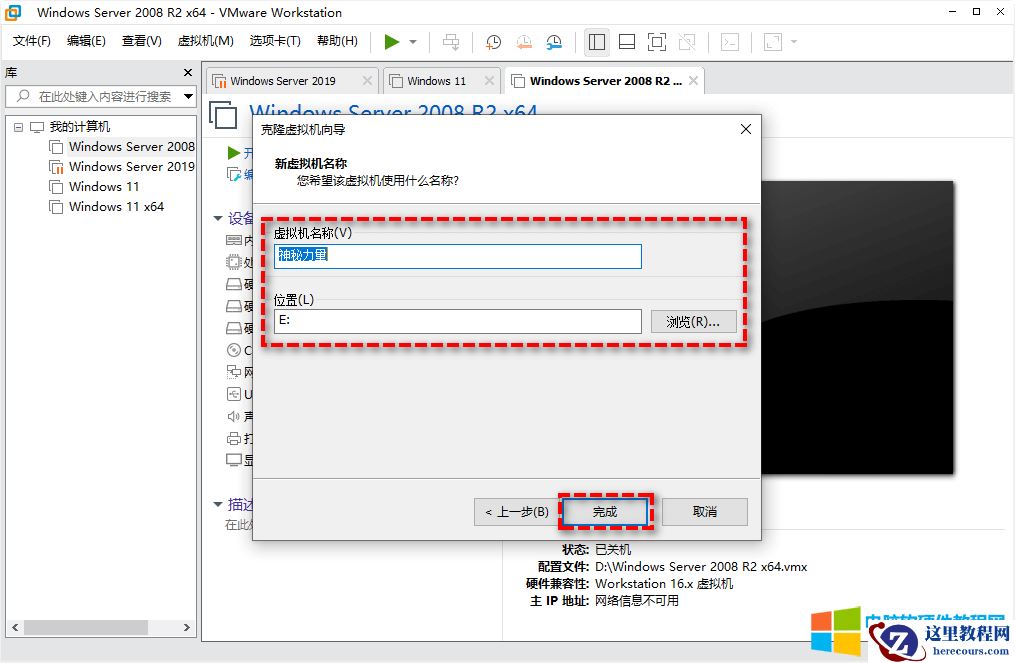Open the console view icon
This screenshot has height=663, width=1015.
coord(730,42)
